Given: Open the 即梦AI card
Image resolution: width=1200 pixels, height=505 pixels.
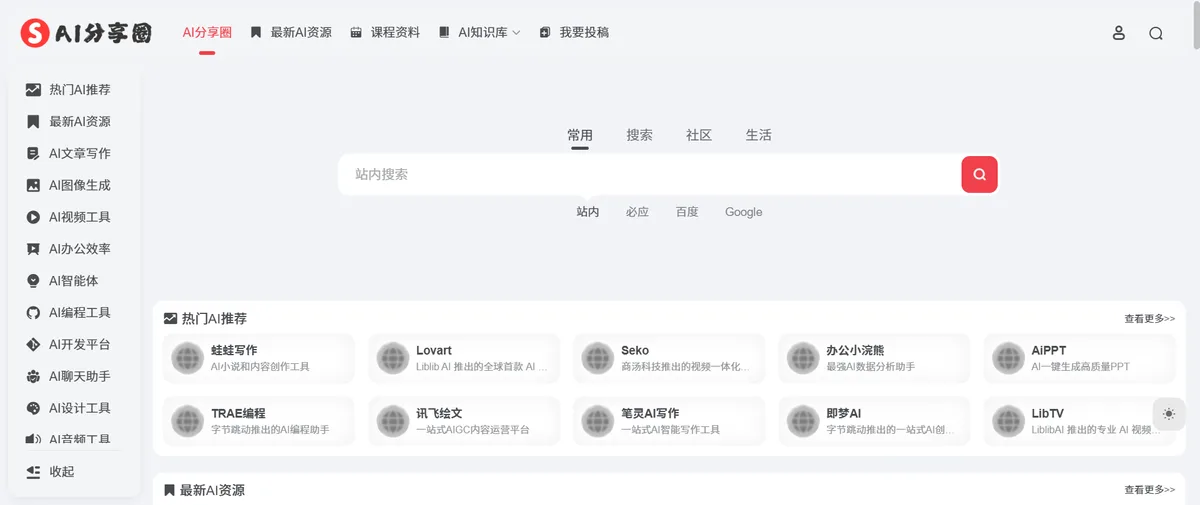Looking at the screenshot, I should point(874,421).
